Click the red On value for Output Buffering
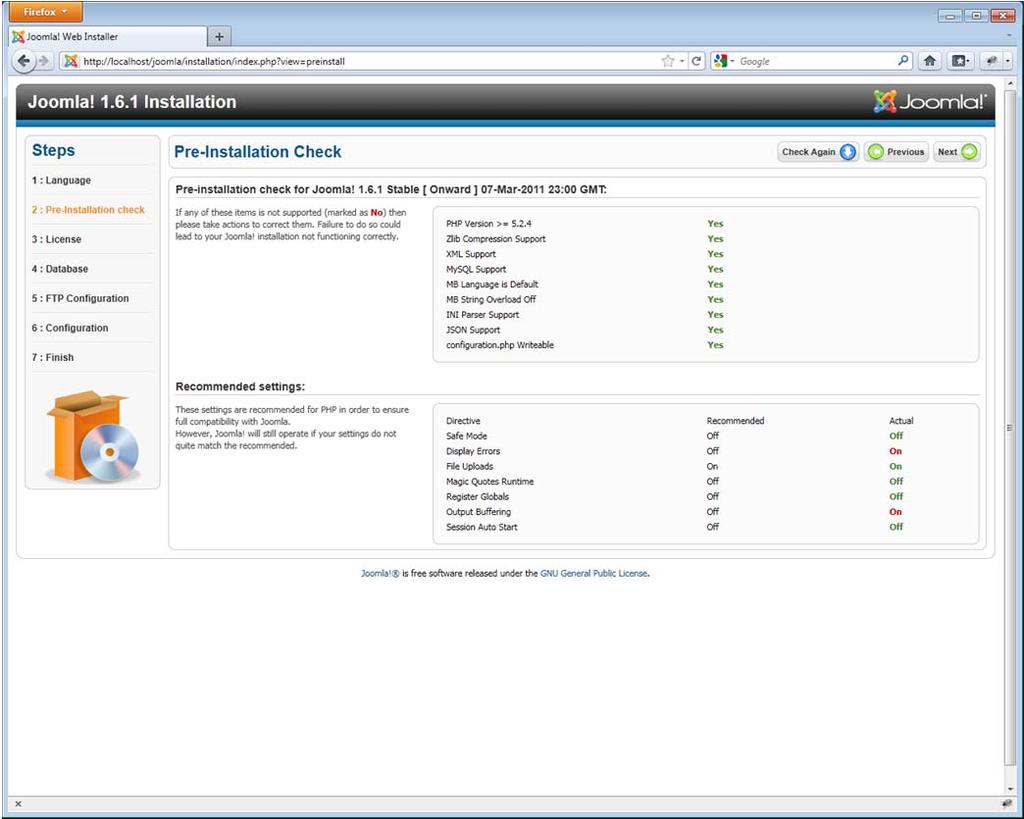 coord(895,512)
